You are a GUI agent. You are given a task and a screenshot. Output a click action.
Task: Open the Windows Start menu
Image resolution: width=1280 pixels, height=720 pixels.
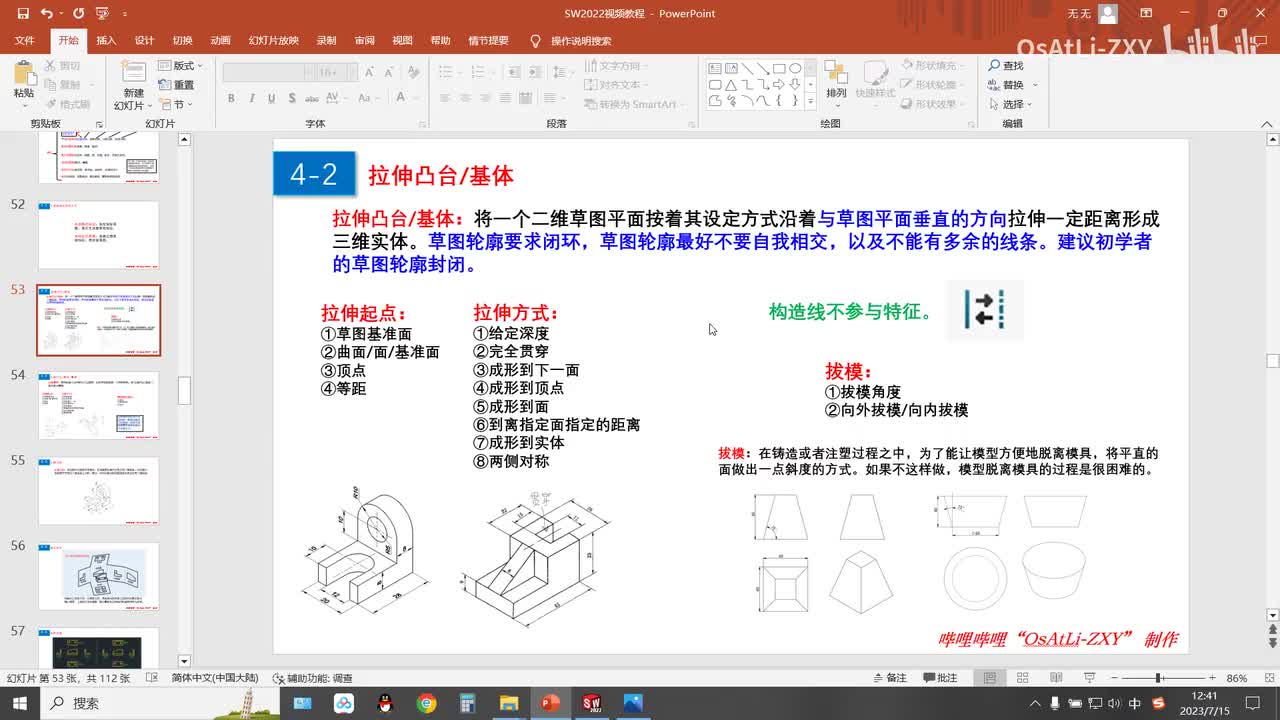(x=20, y=703)
